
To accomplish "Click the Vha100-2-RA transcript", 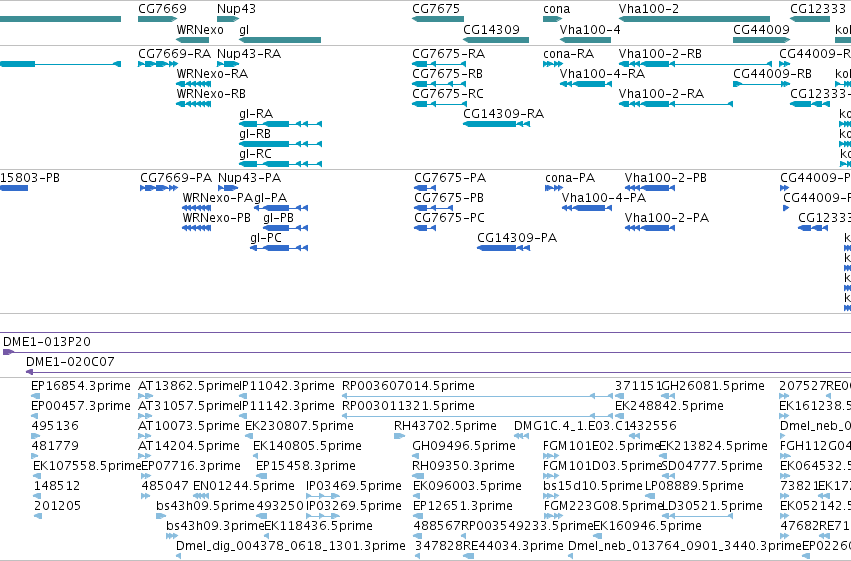I will pyautogui.click(x=676, y=104).
